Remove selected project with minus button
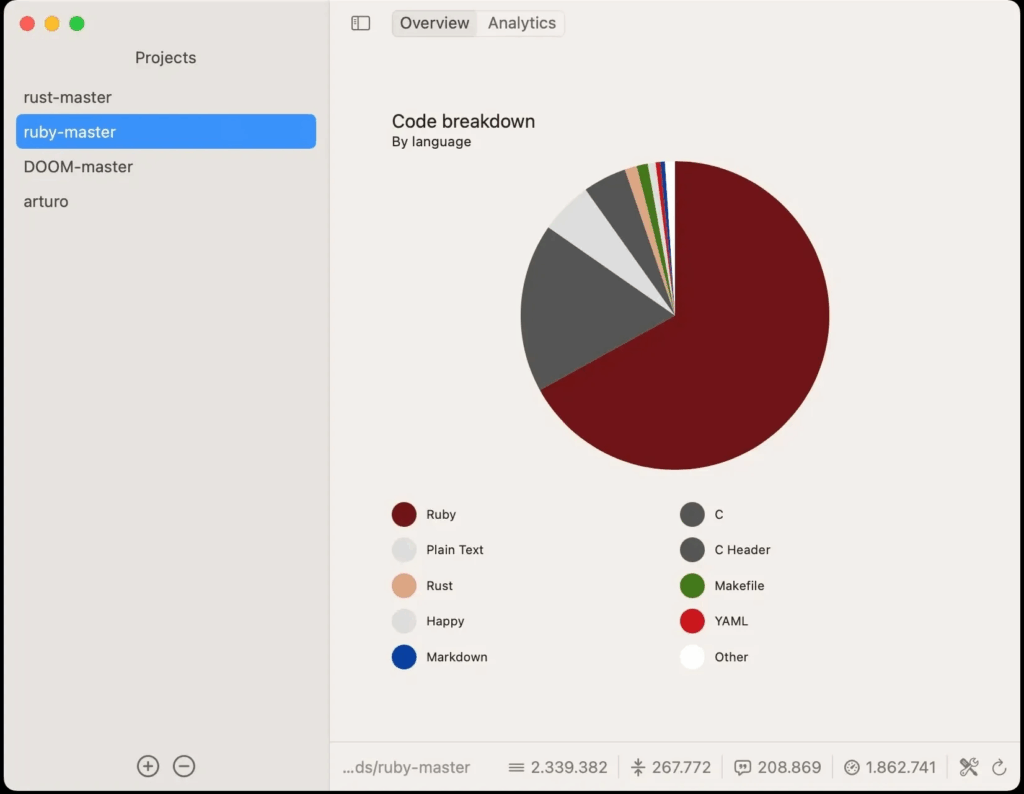 coord(184,766)
